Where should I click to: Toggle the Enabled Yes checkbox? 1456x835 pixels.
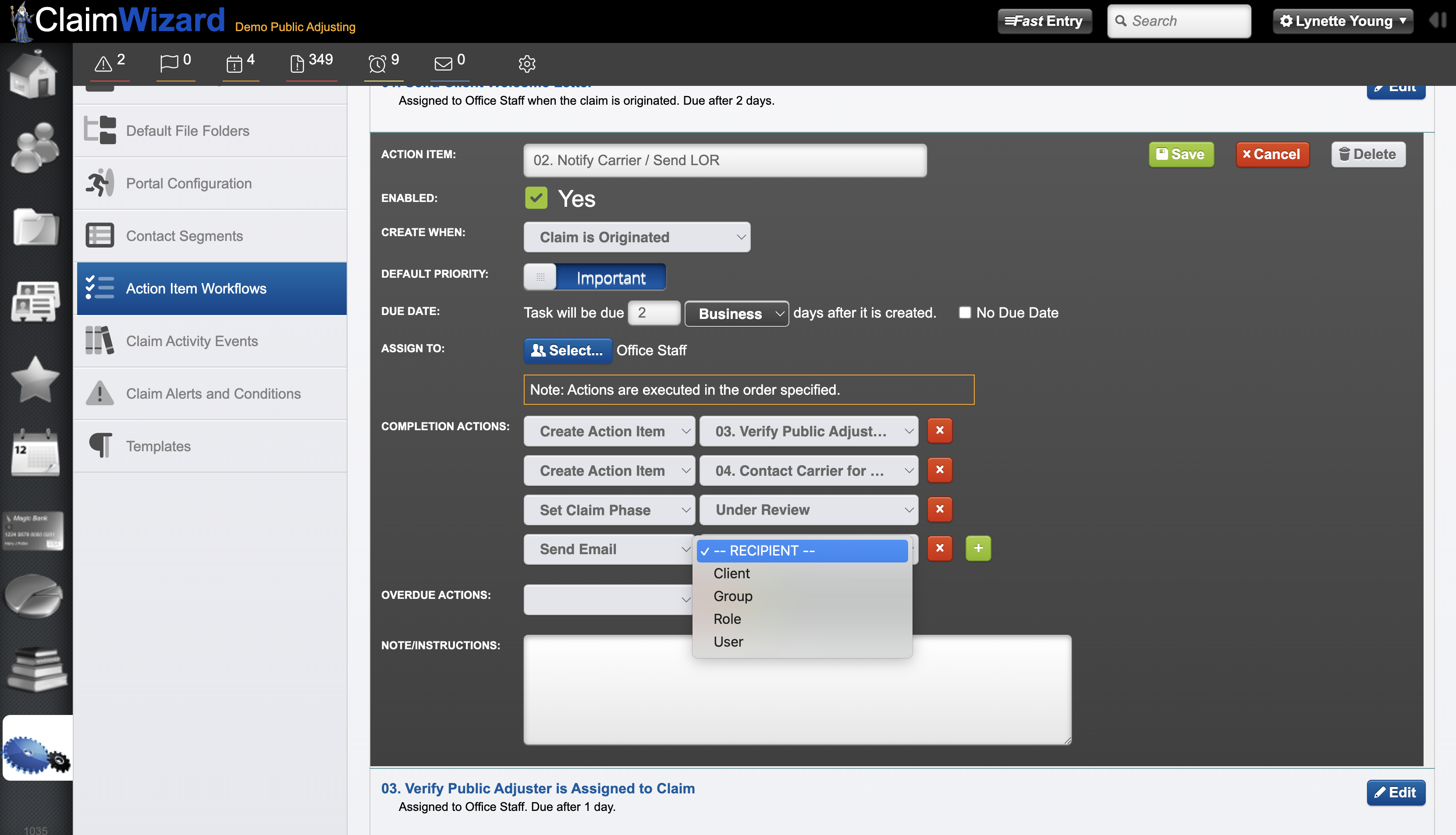pyautogui.click(x=536, y=198)
